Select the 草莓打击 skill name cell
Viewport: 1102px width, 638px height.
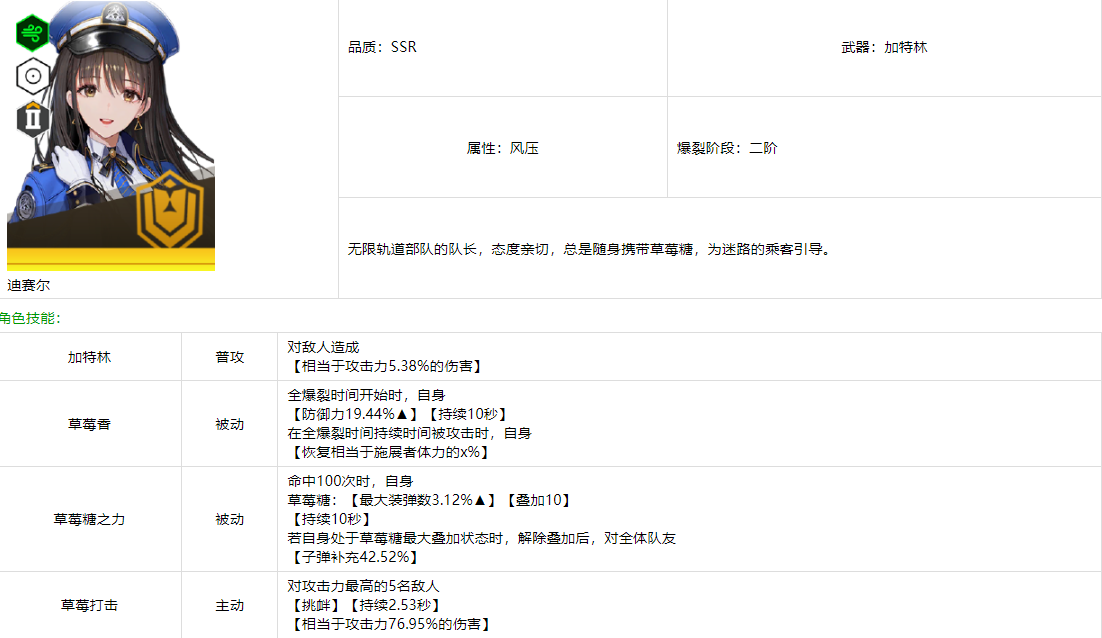pyautogui.click(x=90, y=605)
